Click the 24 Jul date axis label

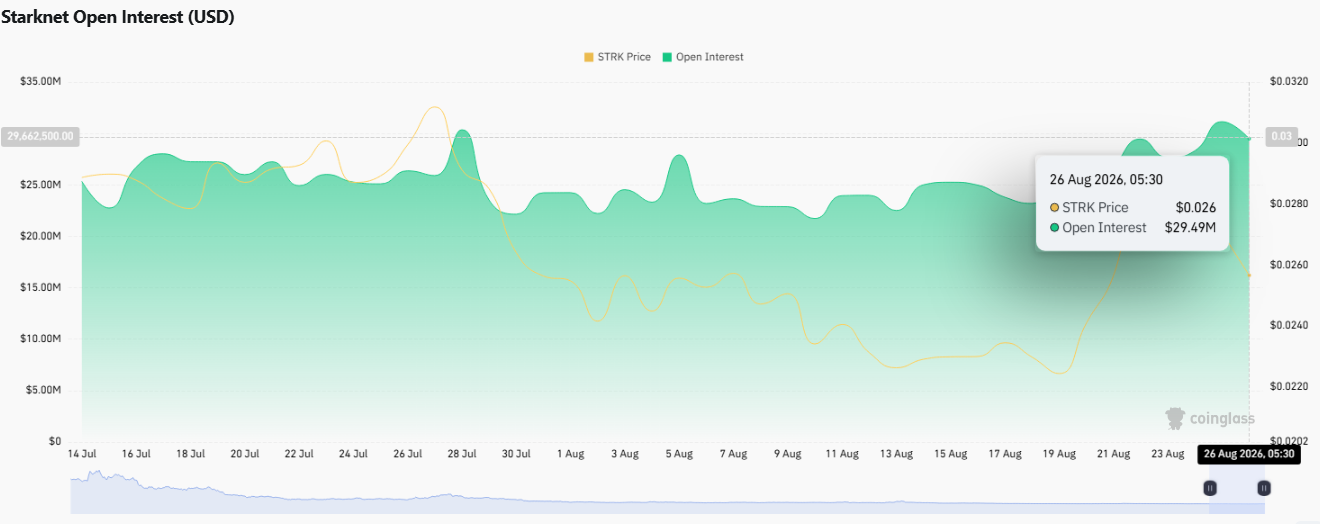pos(353,453)
